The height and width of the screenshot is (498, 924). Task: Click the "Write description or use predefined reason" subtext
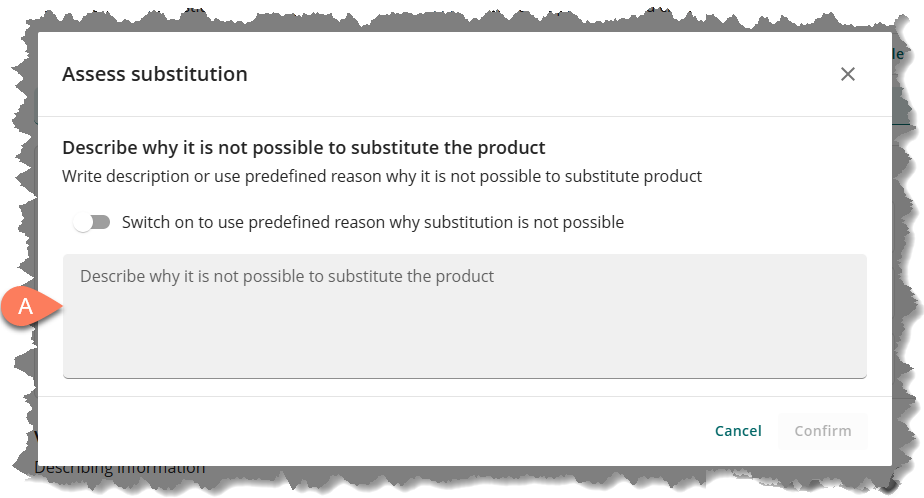381,176
